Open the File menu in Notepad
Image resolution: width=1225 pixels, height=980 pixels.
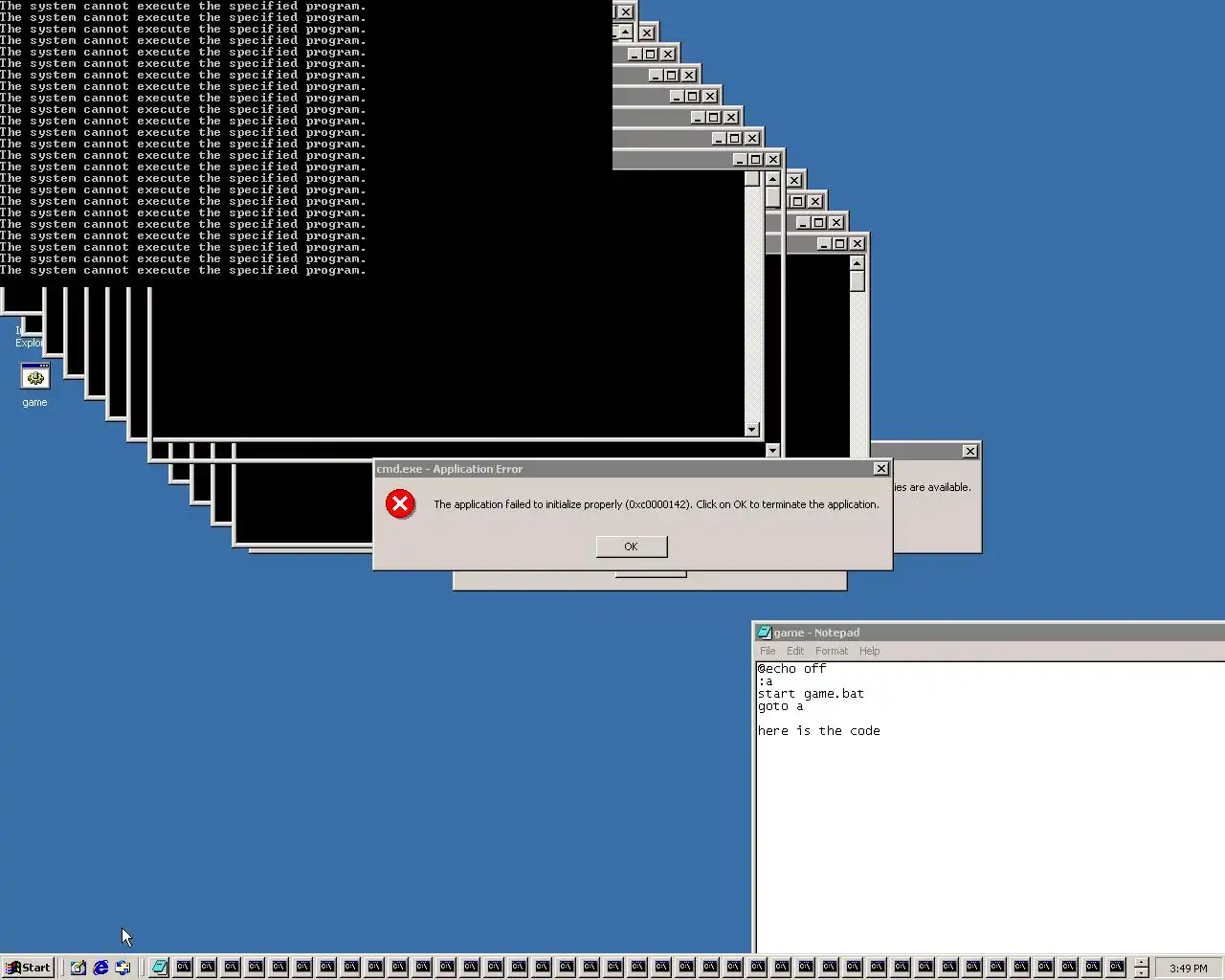coord(768,651)
